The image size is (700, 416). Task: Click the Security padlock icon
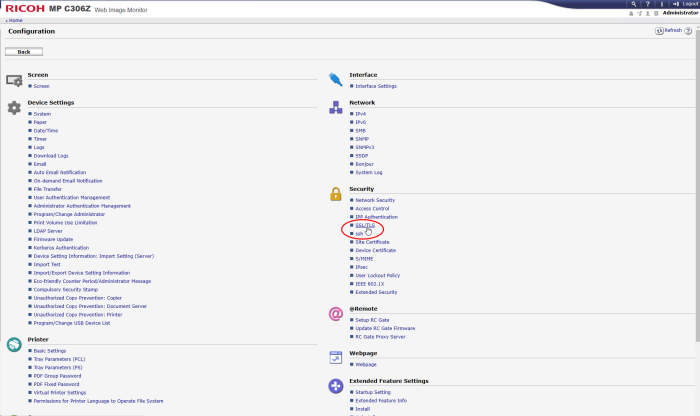(x=336, y=193)
